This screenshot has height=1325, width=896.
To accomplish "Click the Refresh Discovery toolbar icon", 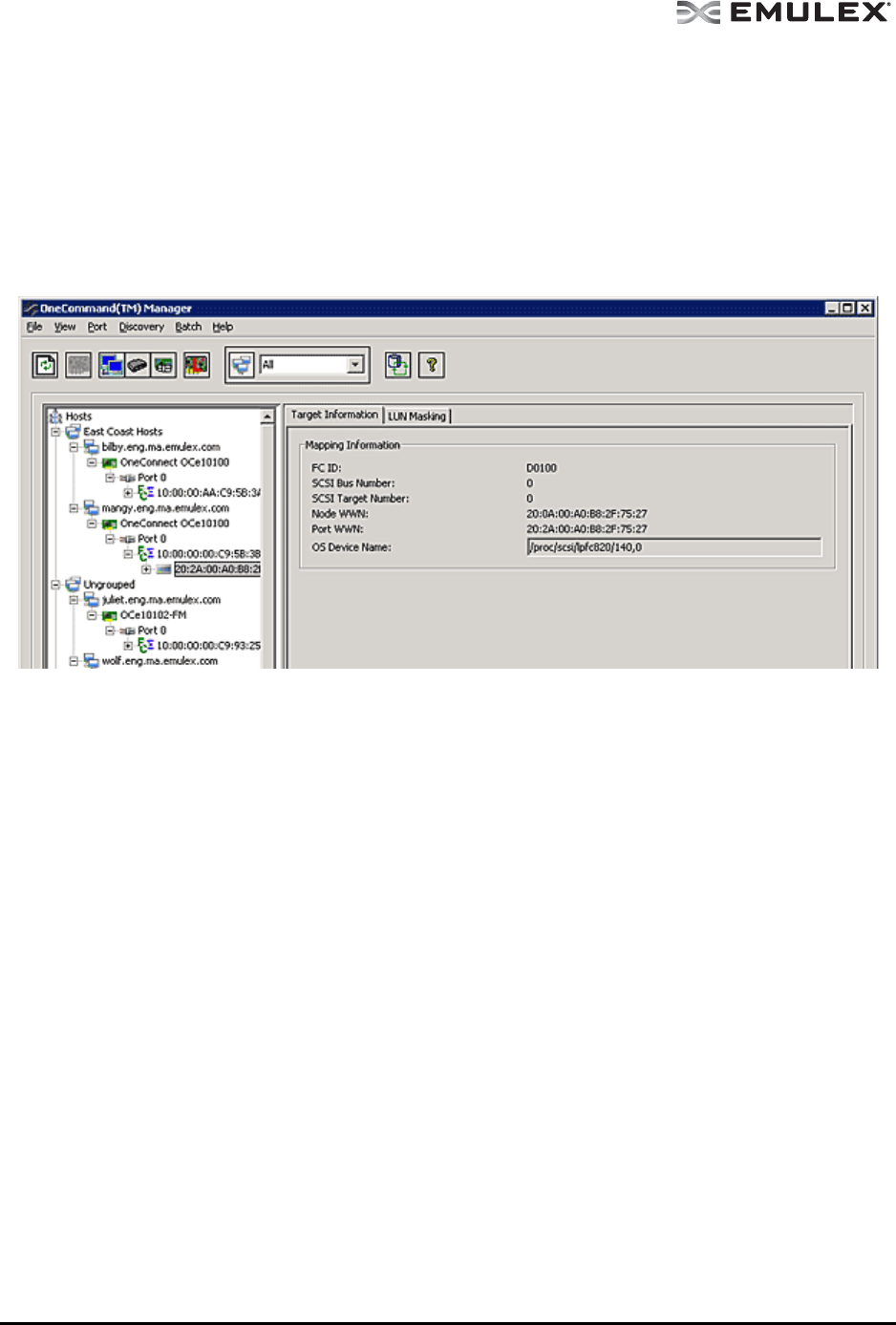I will coord(46,365).
